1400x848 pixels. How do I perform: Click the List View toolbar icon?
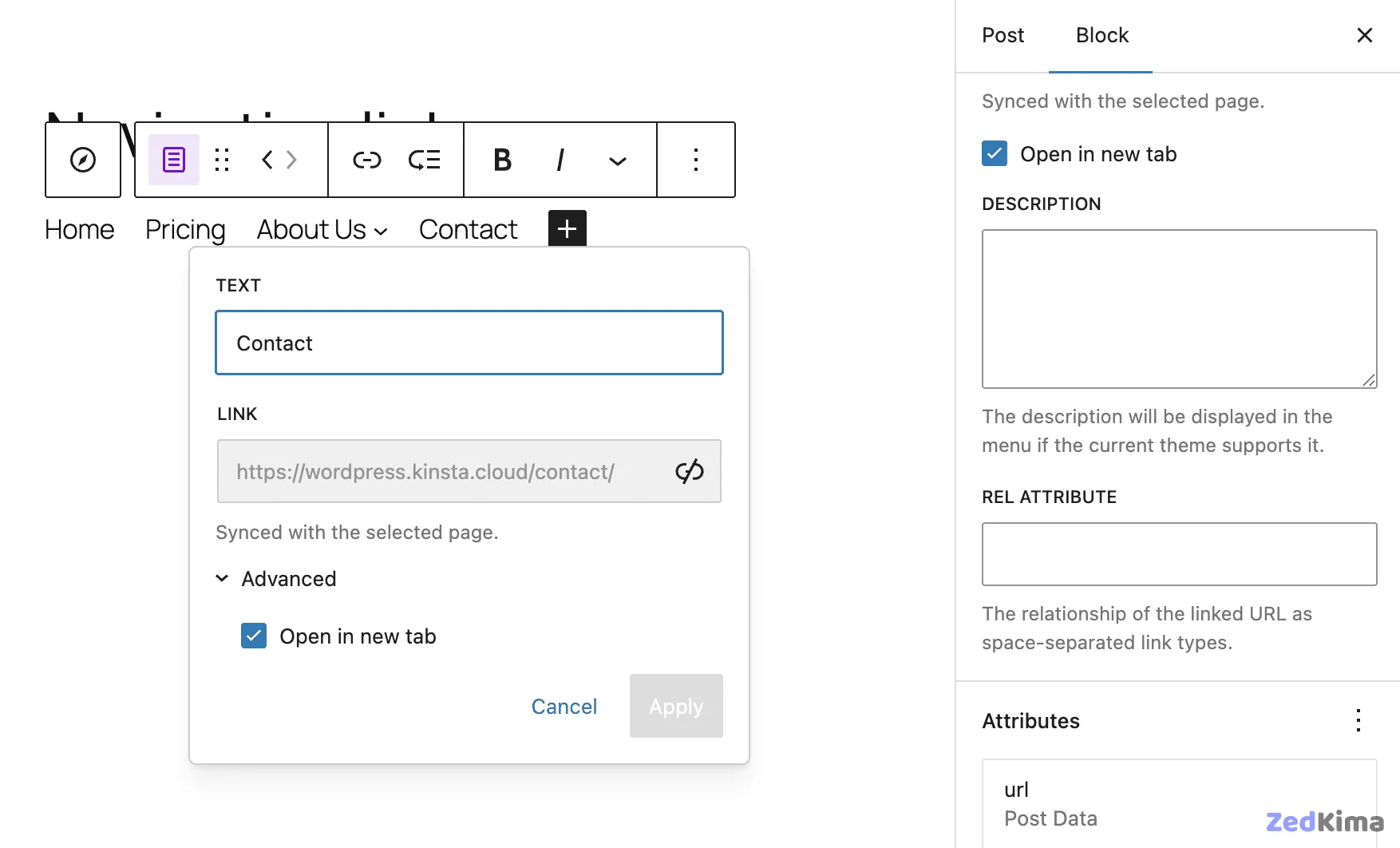point(172,160)
